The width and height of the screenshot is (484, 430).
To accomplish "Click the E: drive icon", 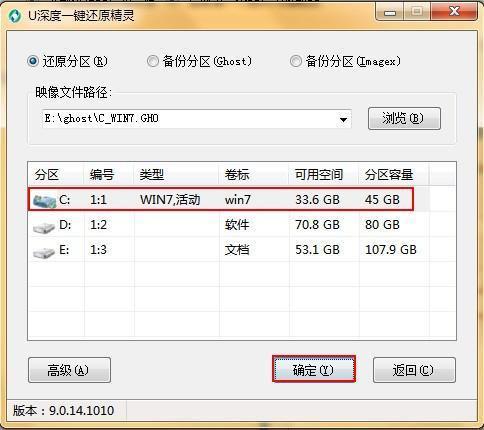I will click(44, 252).
